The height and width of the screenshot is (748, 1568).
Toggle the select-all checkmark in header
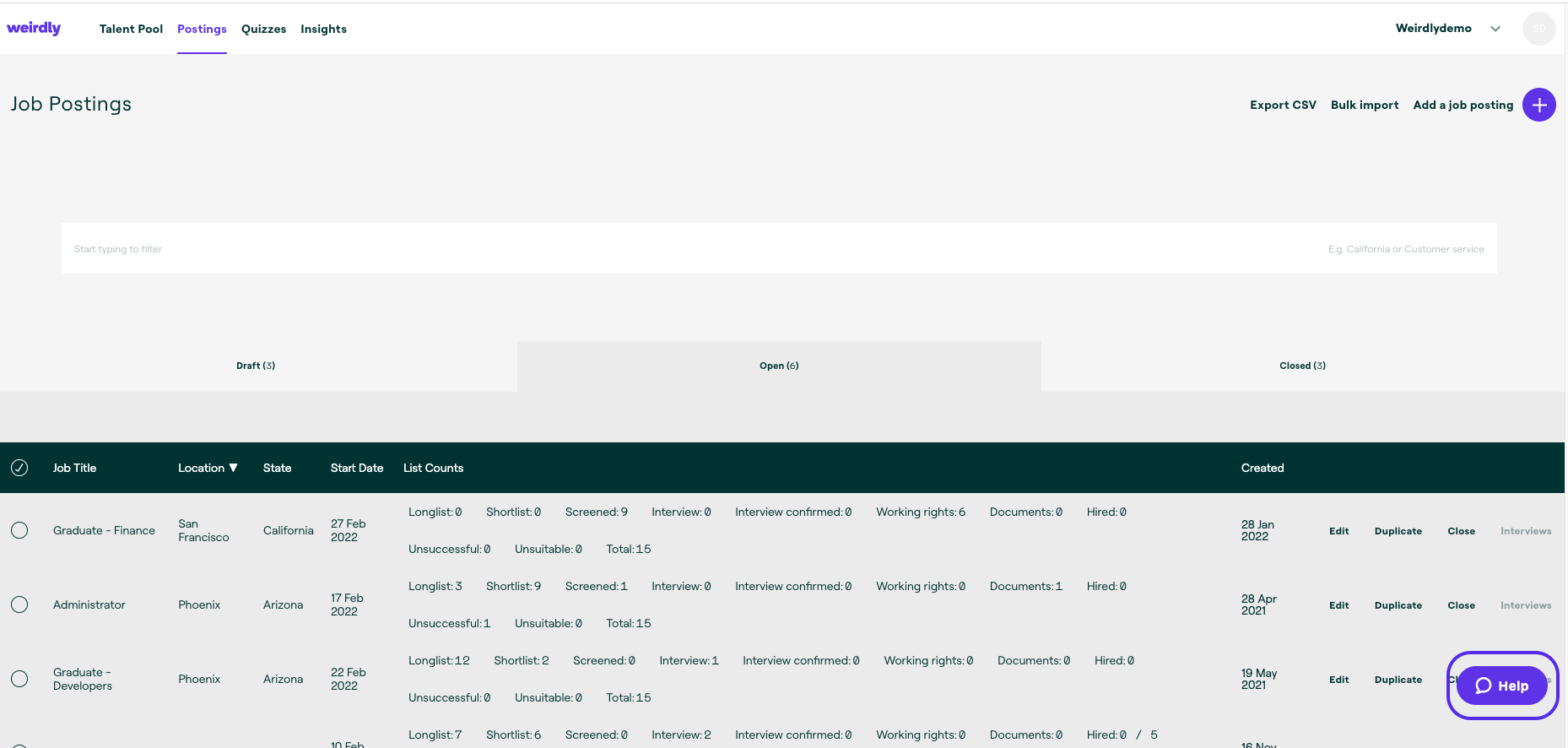[19, 468]
